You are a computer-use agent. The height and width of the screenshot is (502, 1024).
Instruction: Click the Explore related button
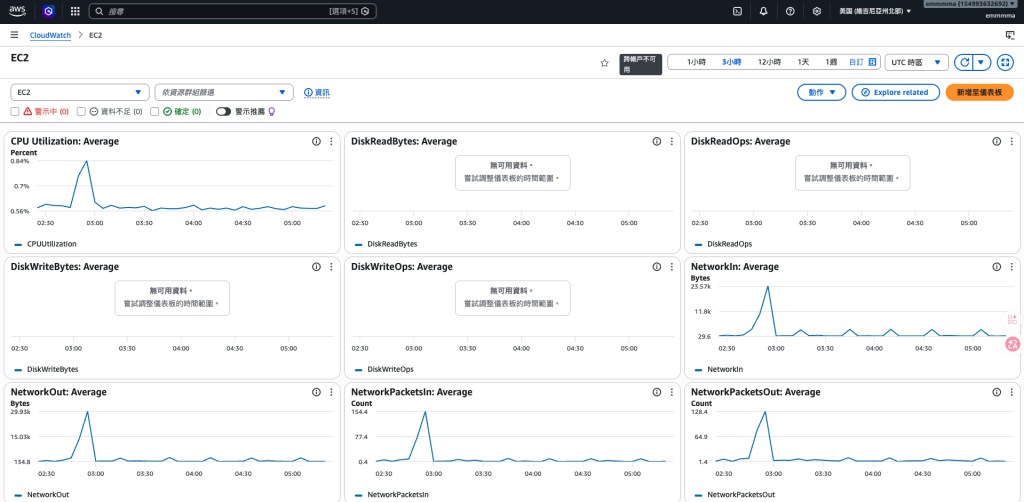pyautogui.click(x=895, y=92)
